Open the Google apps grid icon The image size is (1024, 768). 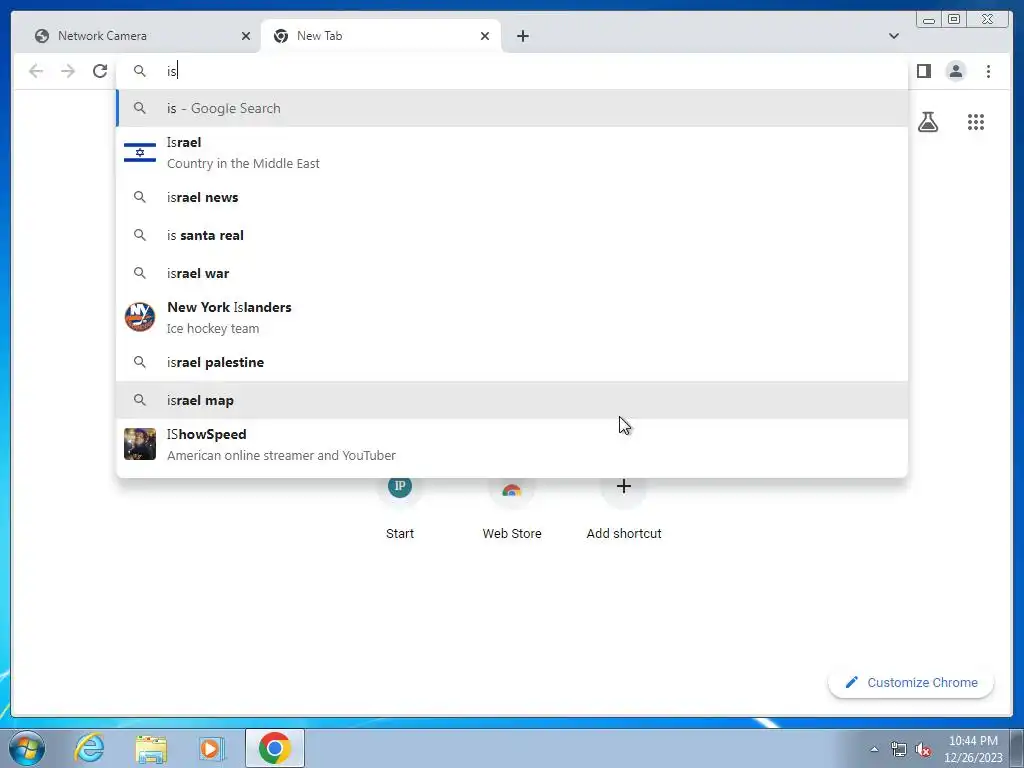coord(976,121)
